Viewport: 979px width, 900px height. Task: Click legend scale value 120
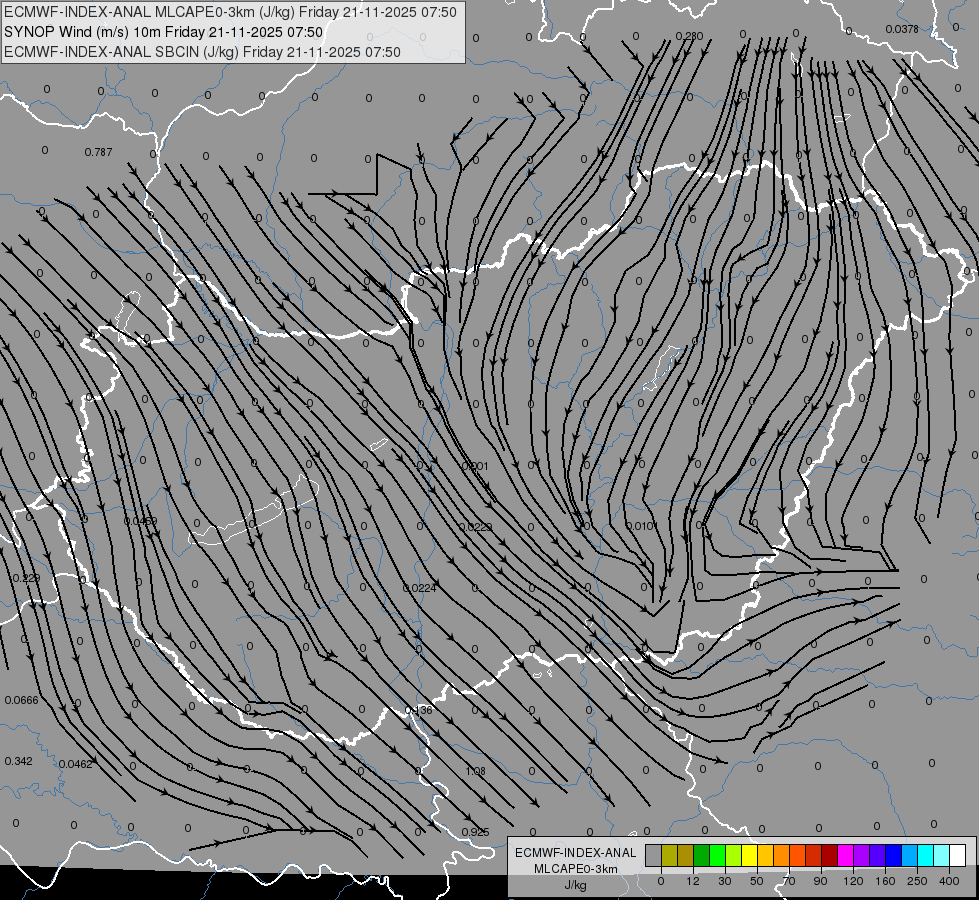(x=853, y=881)
